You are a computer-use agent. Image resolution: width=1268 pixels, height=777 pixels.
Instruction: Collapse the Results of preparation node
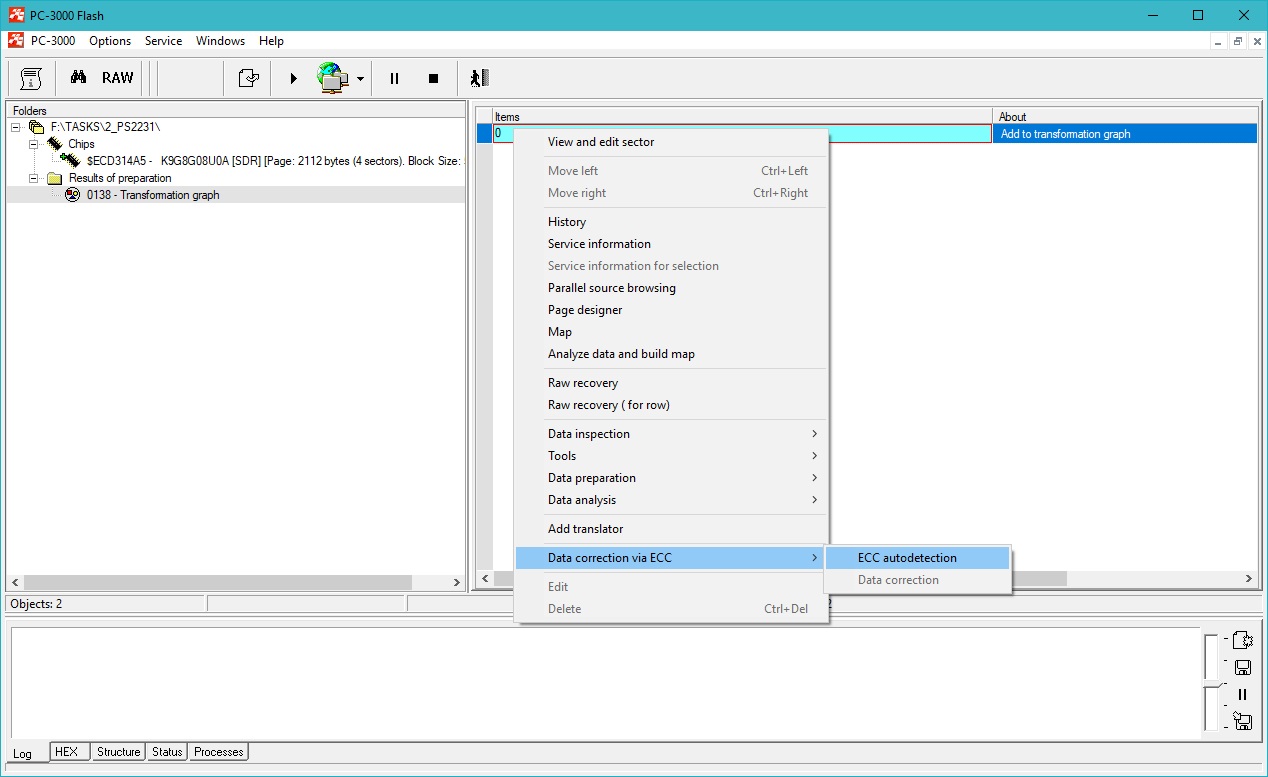(x=34, y=178)
